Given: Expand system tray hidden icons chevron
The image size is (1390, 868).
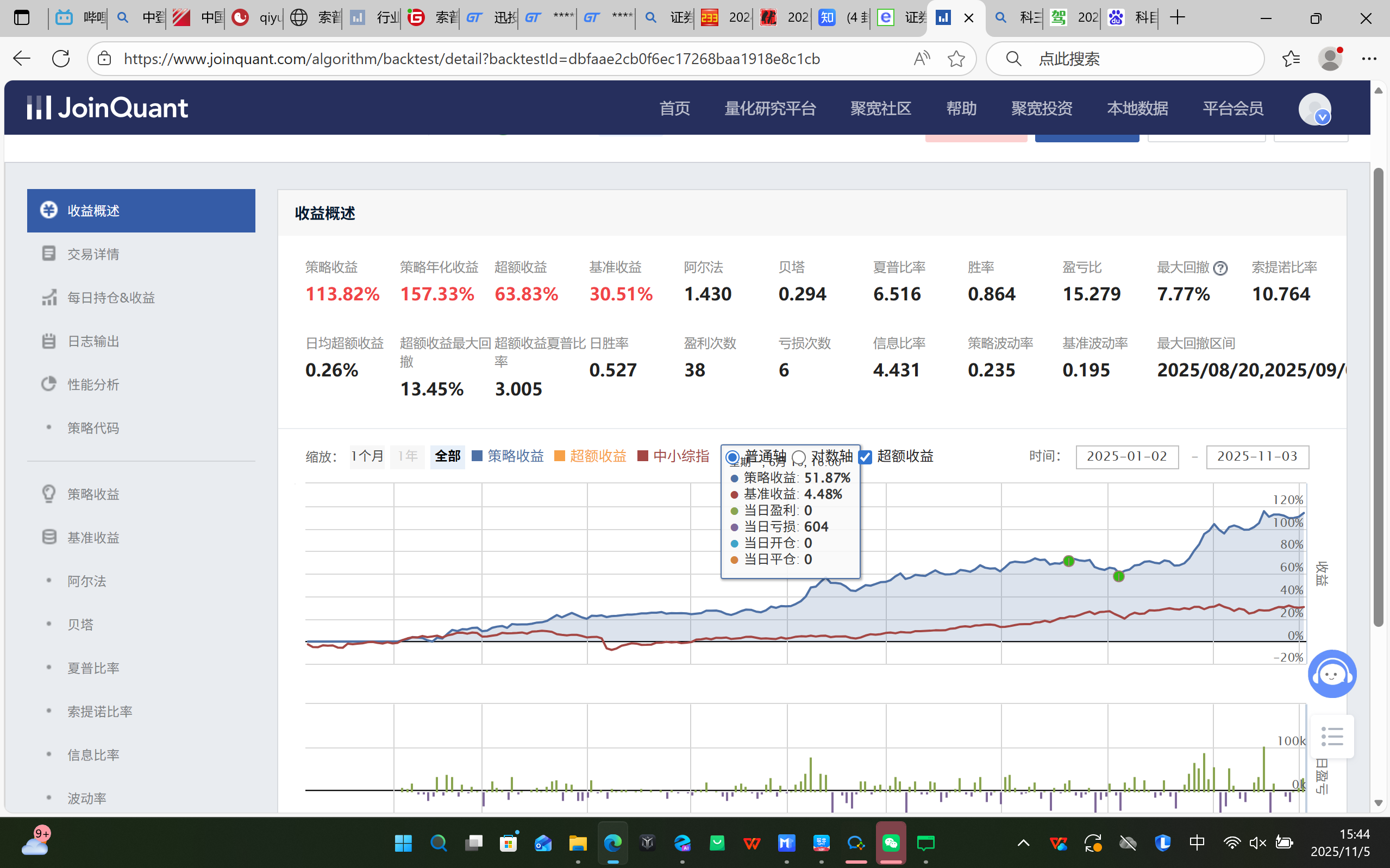Looking at the screenshot, I should [1023, 842].
